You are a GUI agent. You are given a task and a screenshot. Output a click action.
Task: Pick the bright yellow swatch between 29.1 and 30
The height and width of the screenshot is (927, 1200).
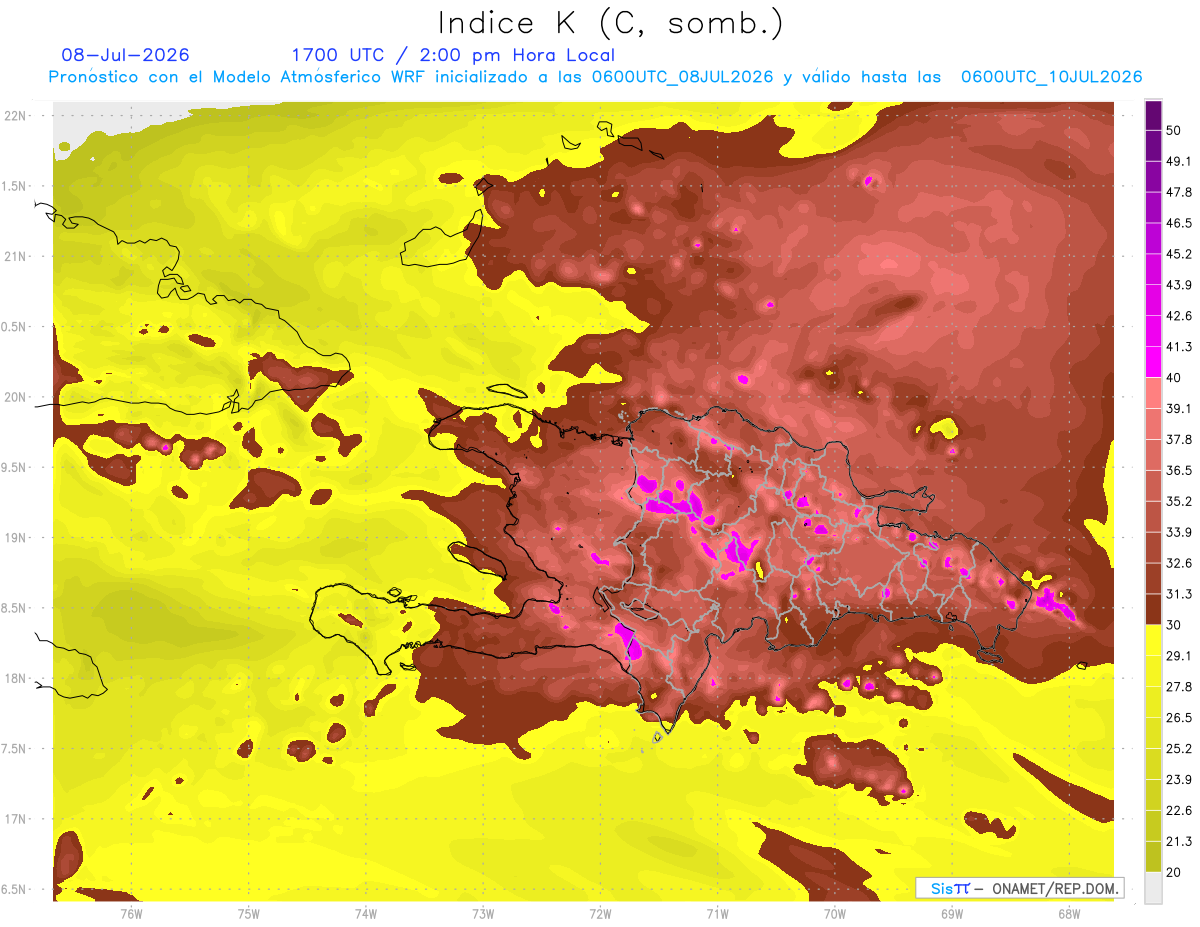[x=1153, y=640]
